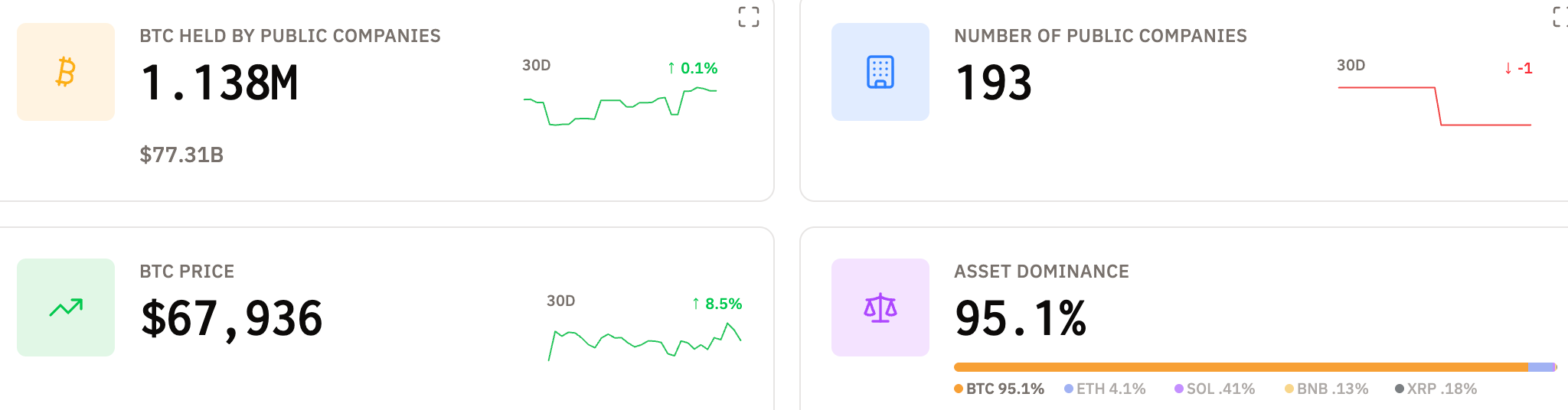Click the orange BTC segment of dominance bar
The image size is (1568, 410).
click(1240, 367)
